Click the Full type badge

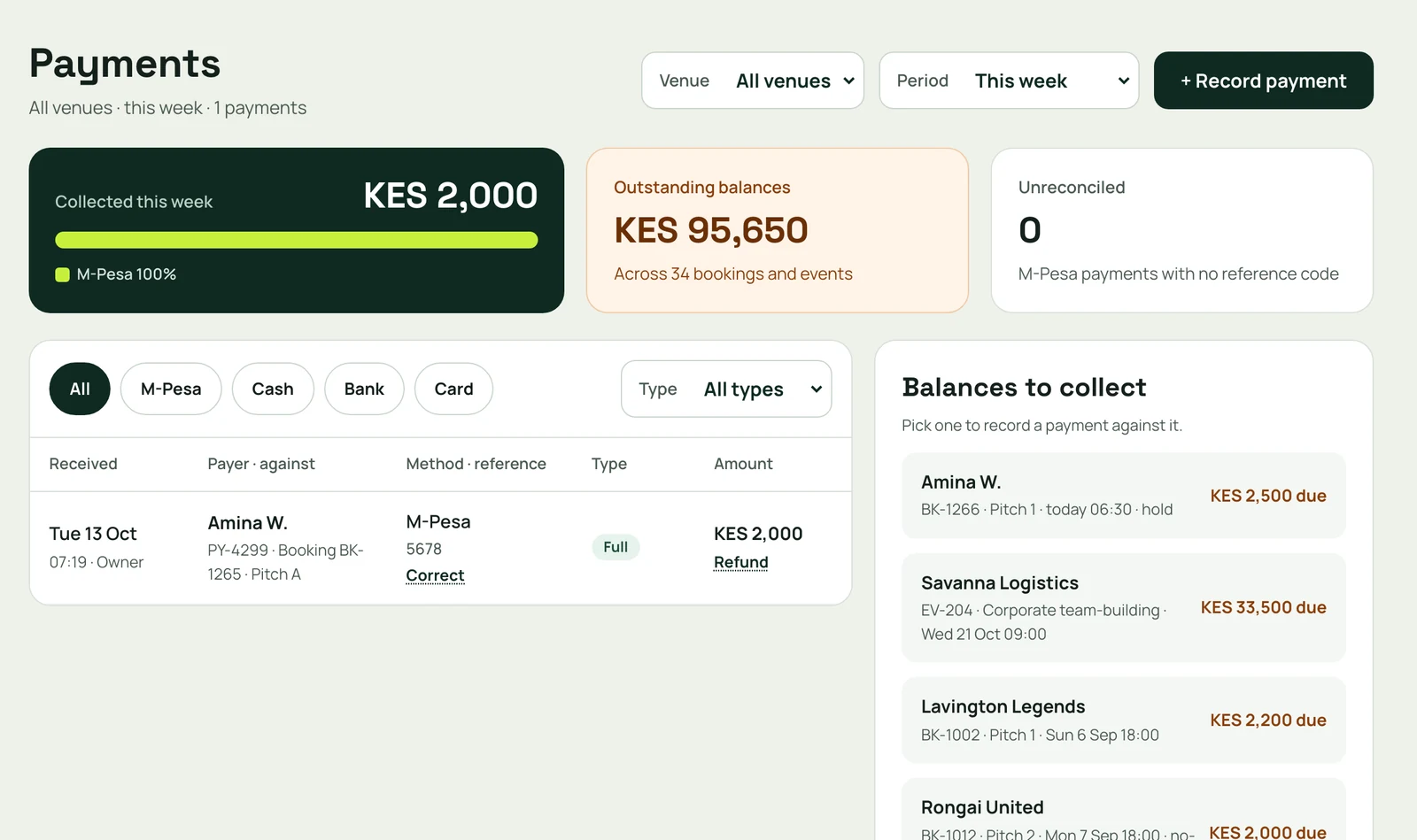pos(616,547)
